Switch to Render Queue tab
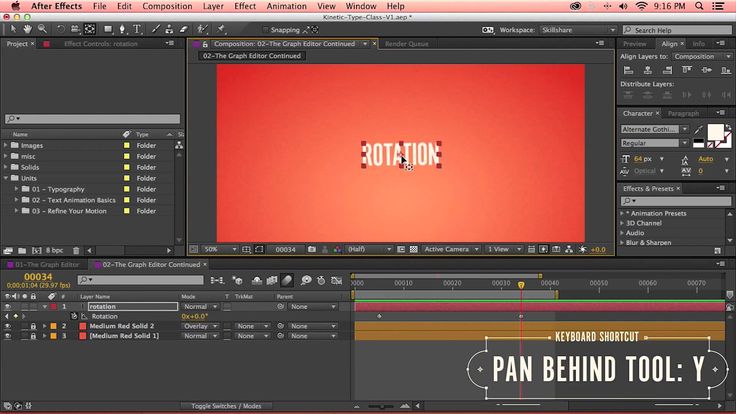The image size is (736, 414). pos(406,44)
